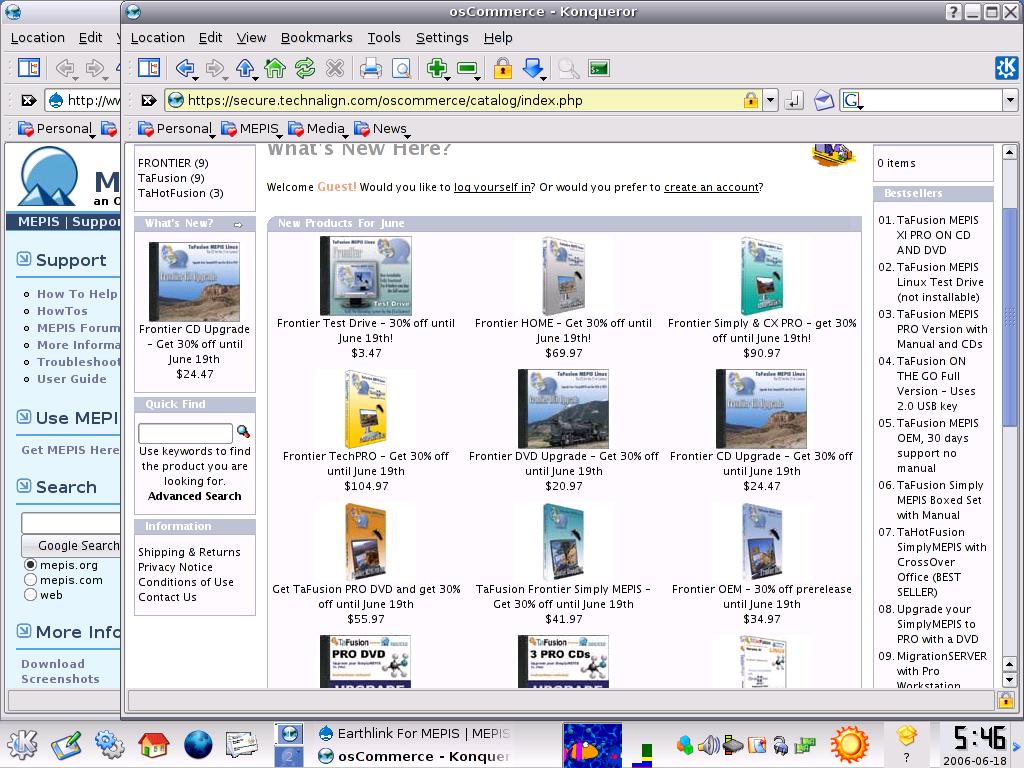Screen dimensions: 1024x768
Task: Click the Quick Find magnifier search icon
Action: coord(243,432)
